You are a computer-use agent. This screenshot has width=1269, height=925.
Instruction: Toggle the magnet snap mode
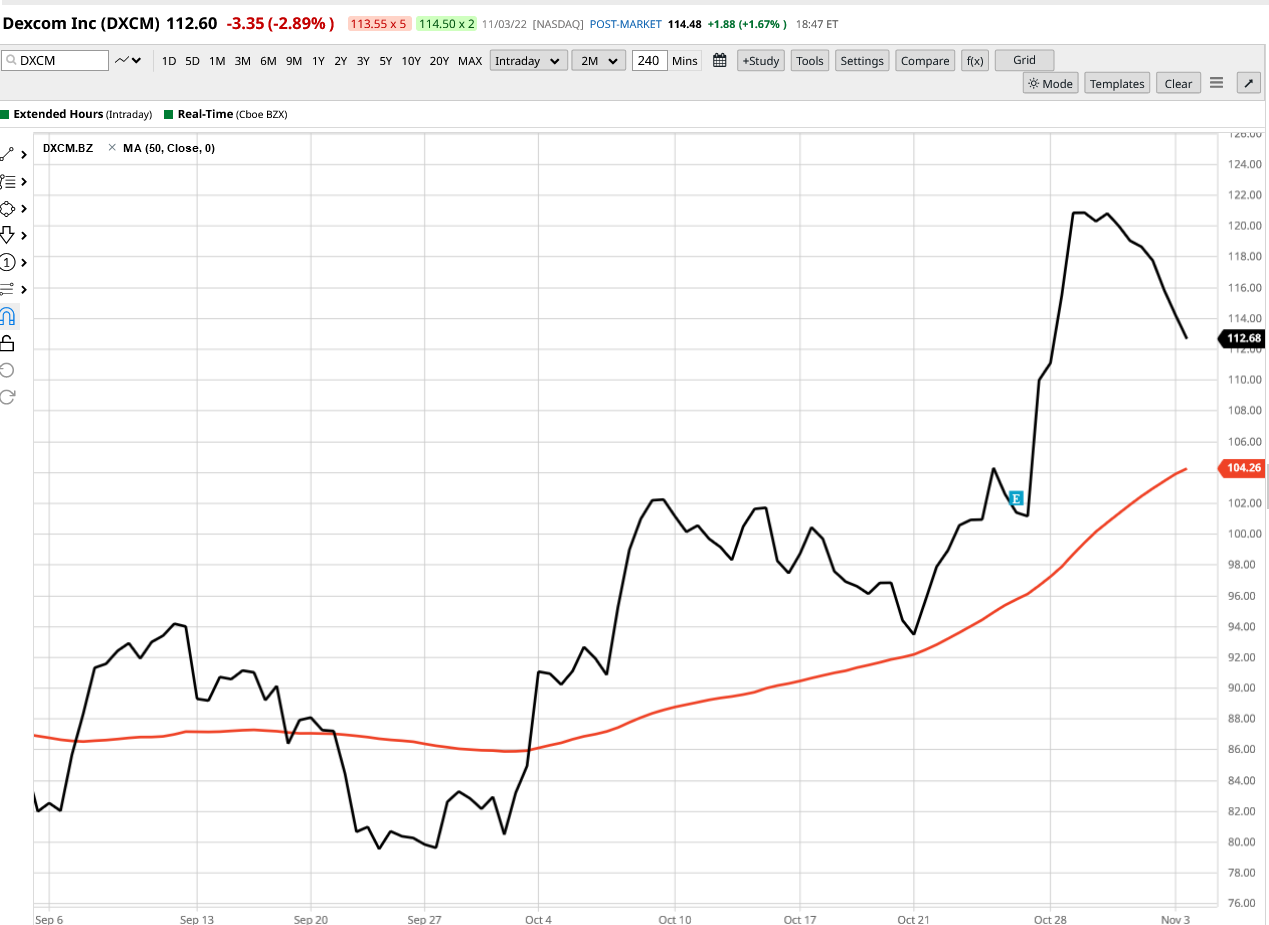coord(8,317)
